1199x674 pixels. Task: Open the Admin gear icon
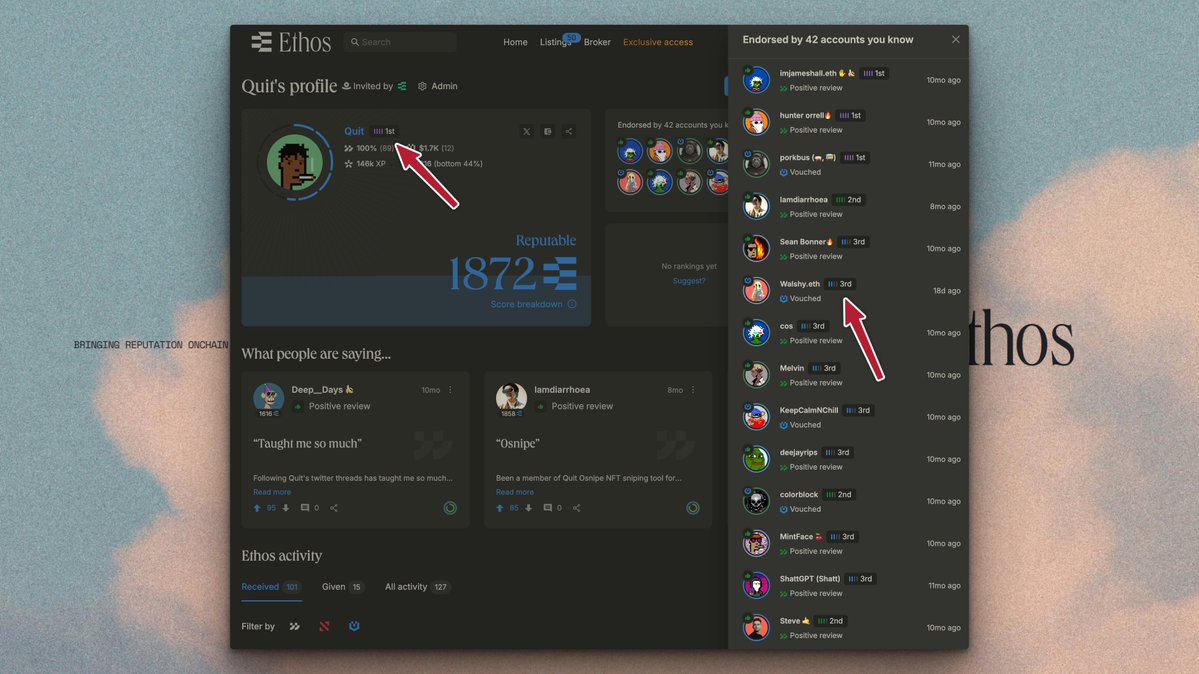pyautogui.click(x=422, y=86)
